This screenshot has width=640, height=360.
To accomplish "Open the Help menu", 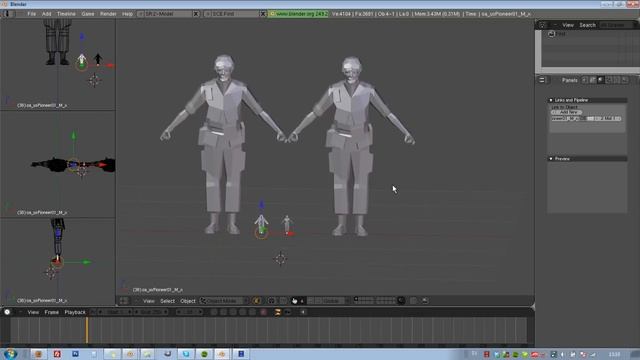I will coord(127,14).
